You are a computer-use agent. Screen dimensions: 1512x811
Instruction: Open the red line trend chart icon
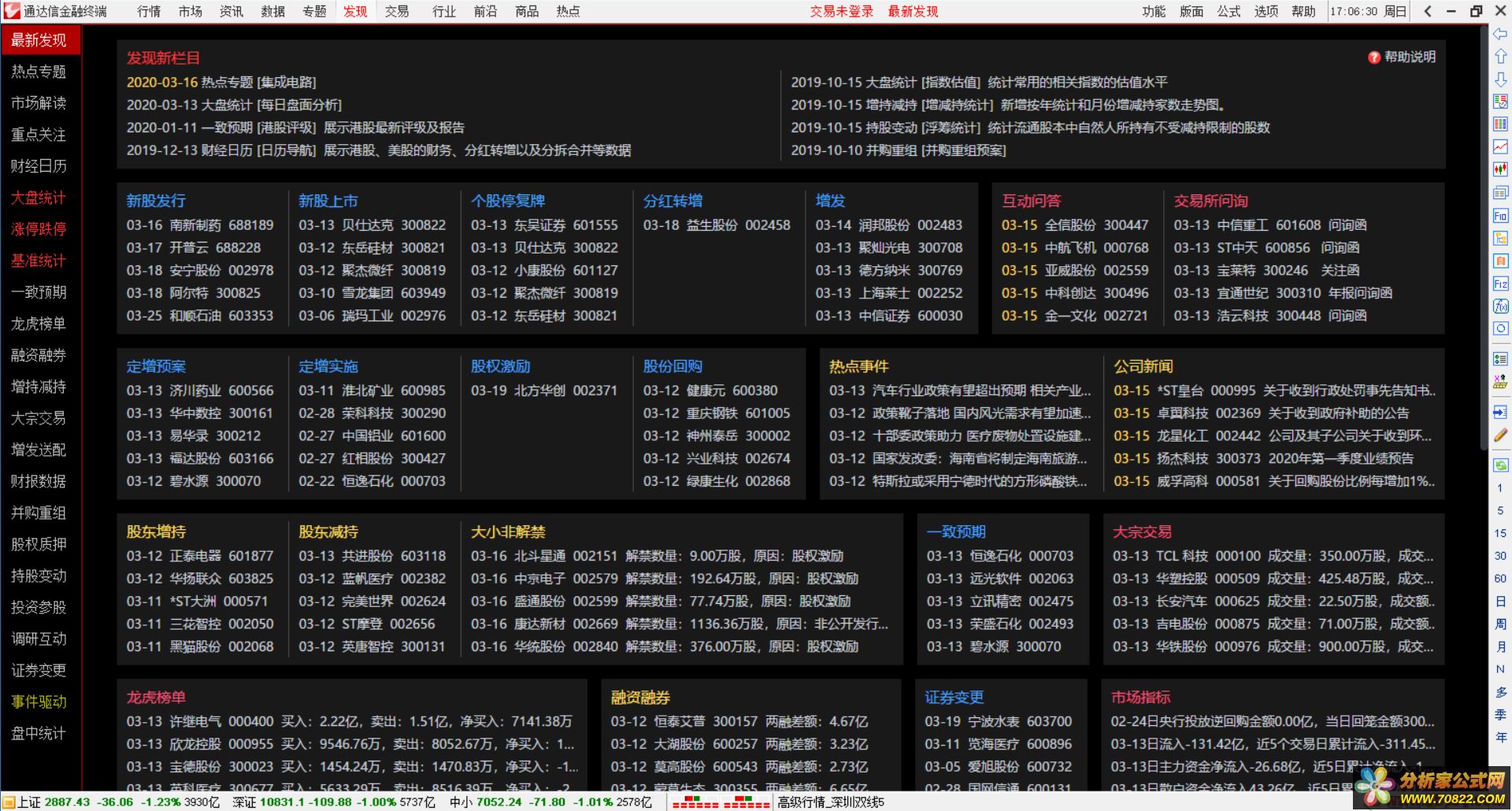[1500, 146]
